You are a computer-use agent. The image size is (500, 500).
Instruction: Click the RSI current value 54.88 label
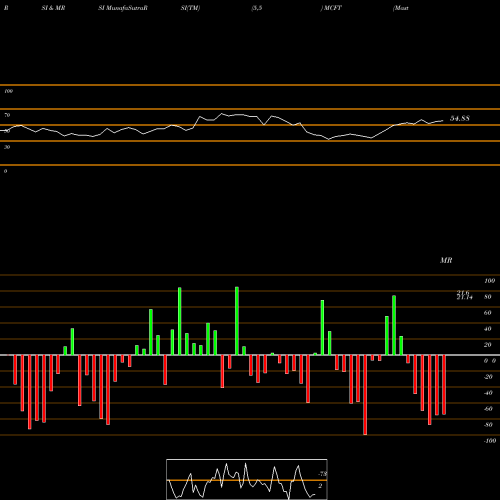(460, 118)
